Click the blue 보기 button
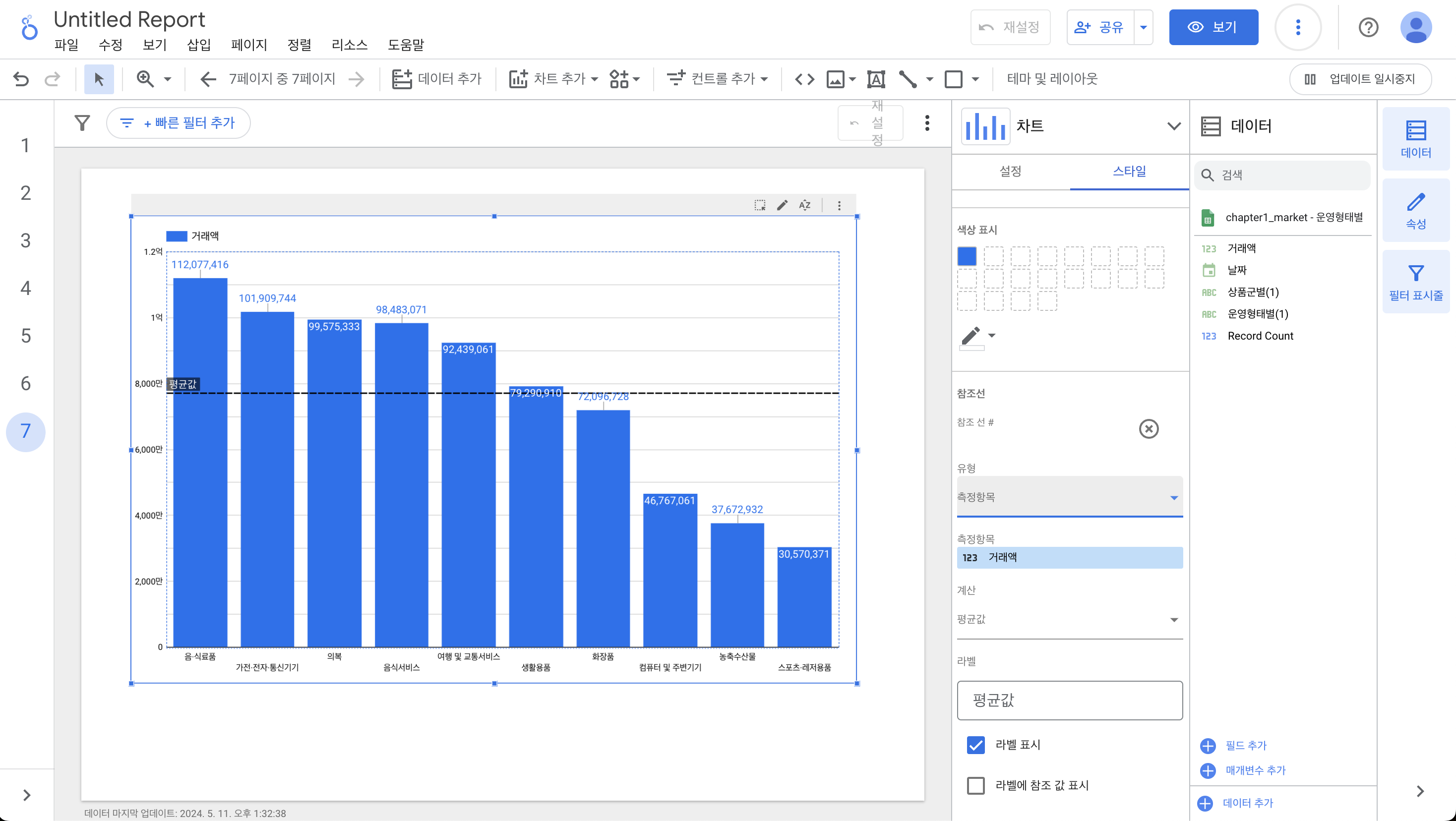Screen dimensions: 1456x821 [1213, 27]
